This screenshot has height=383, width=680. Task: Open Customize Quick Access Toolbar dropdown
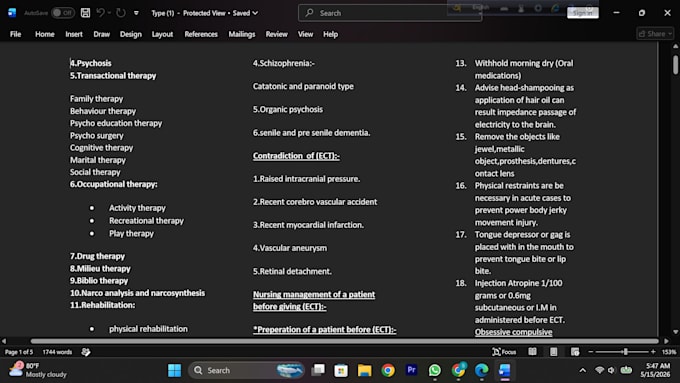coord(136,13)
